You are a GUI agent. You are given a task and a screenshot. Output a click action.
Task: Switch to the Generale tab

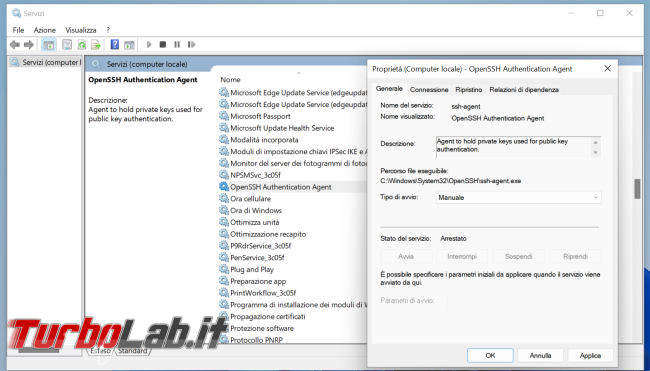[x=389, y=89]
